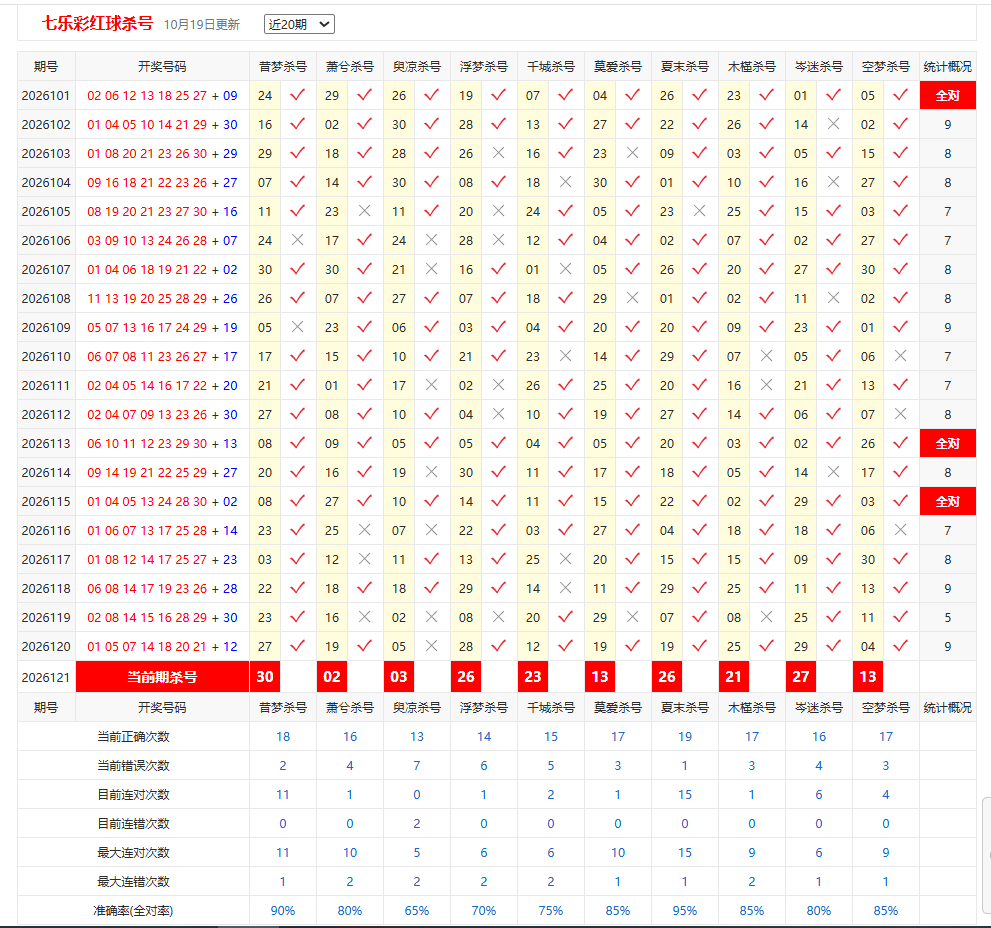Click the X mark for 莫爱杀号 in row 2026108
The height and width of the screenshot is (928, 991).
tap(633, 298)
